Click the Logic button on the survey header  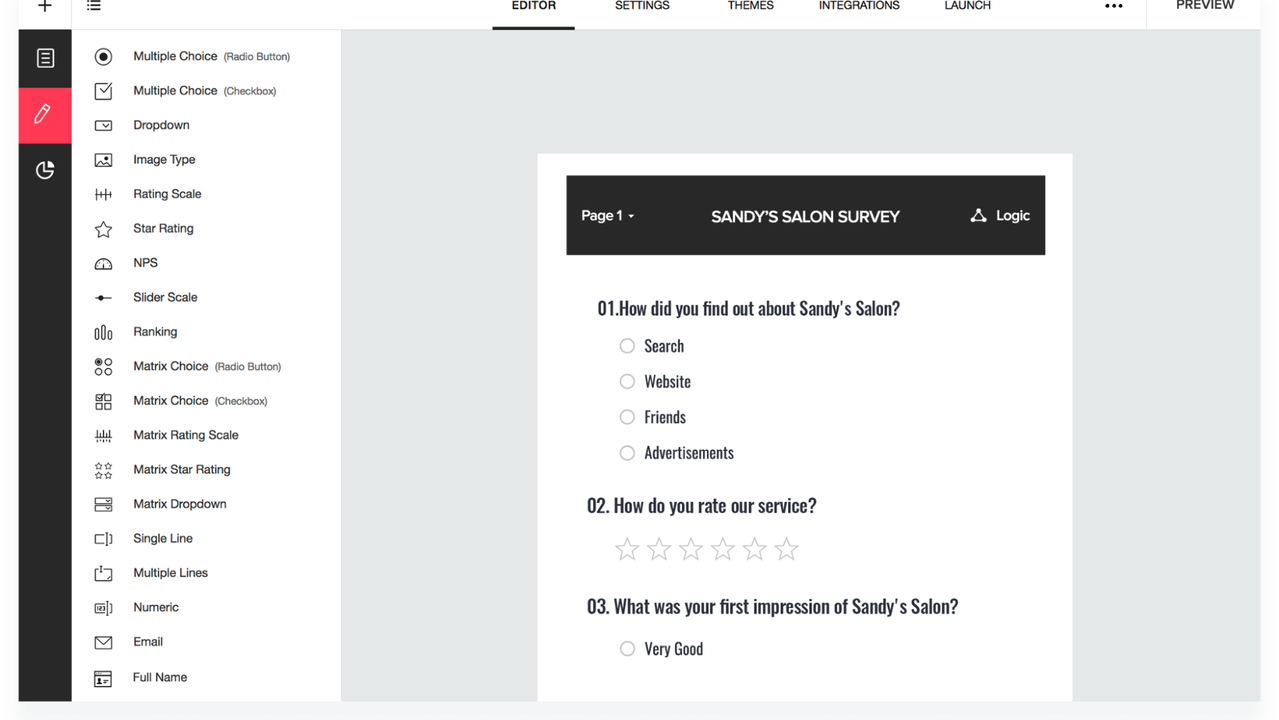coord(999,215)
